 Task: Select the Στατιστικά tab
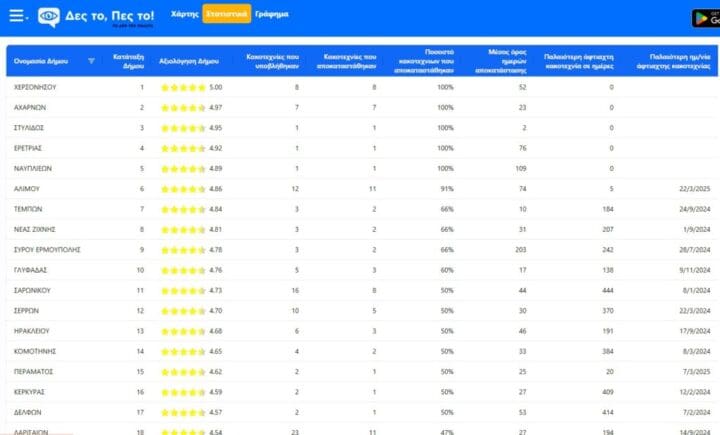coord(226,14)
